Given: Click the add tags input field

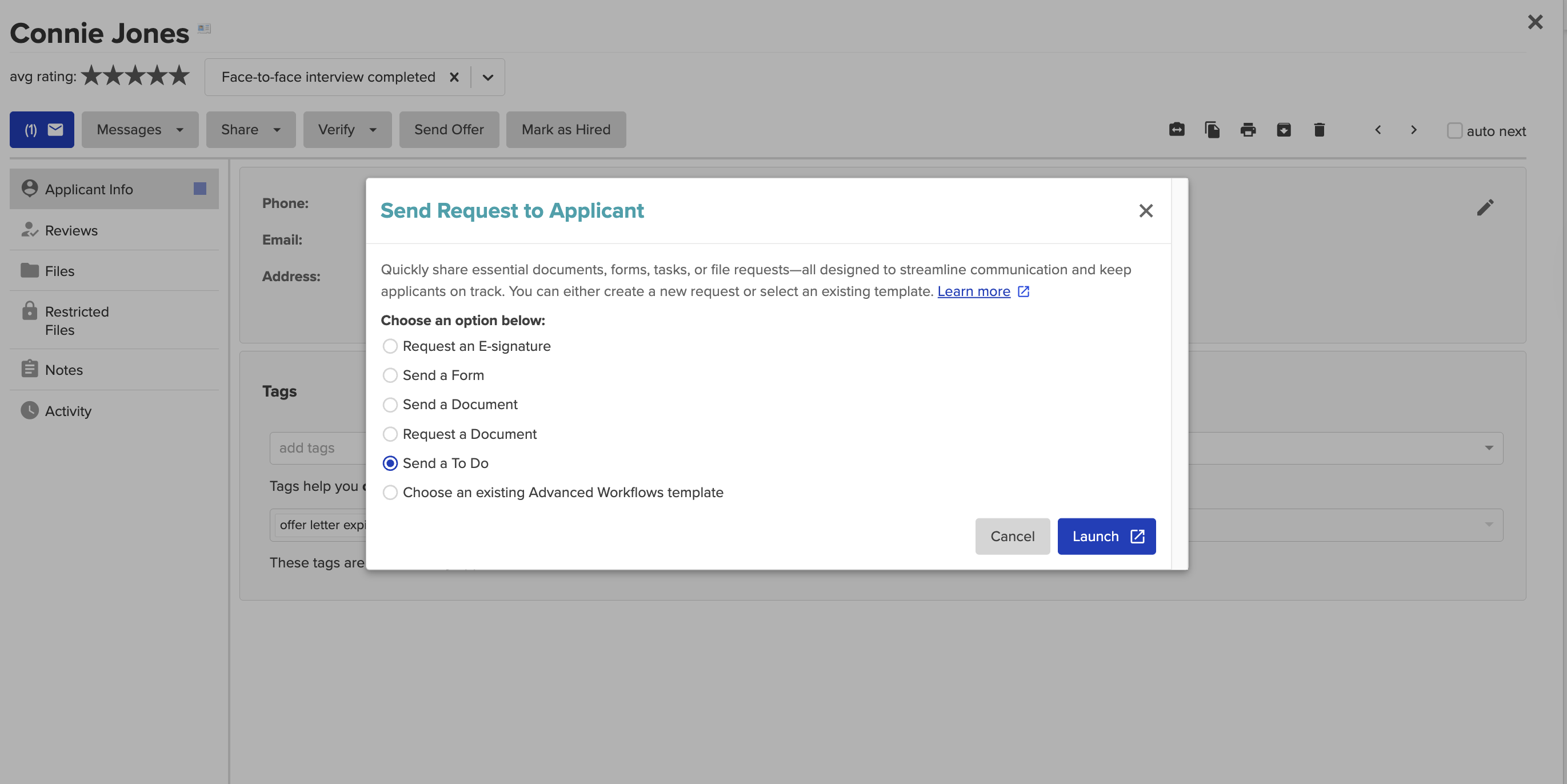Looking at the screenshot, I should click(x=317, y=448).
